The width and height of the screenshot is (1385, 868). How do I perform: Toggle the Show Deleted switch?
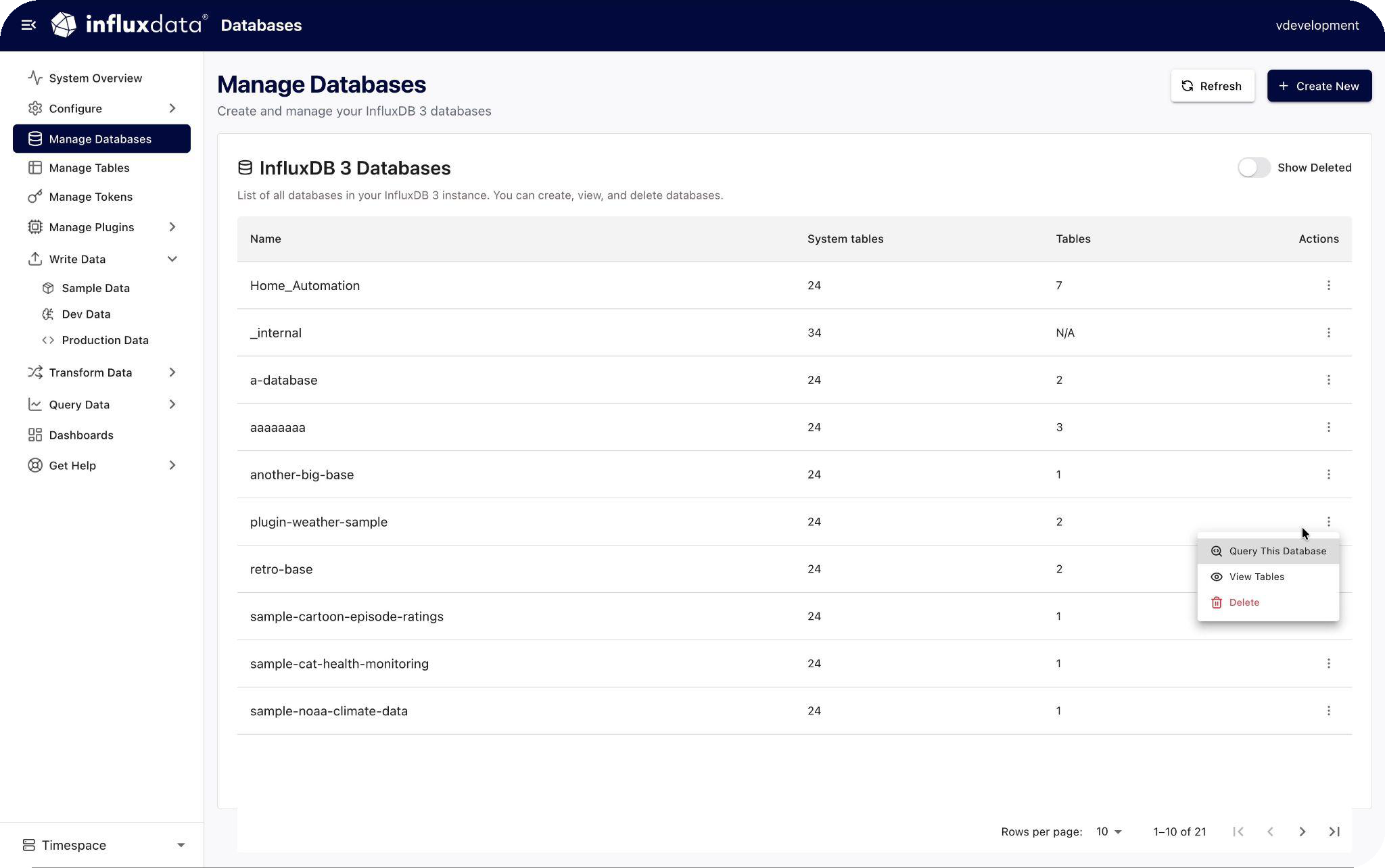(1254, 168)
